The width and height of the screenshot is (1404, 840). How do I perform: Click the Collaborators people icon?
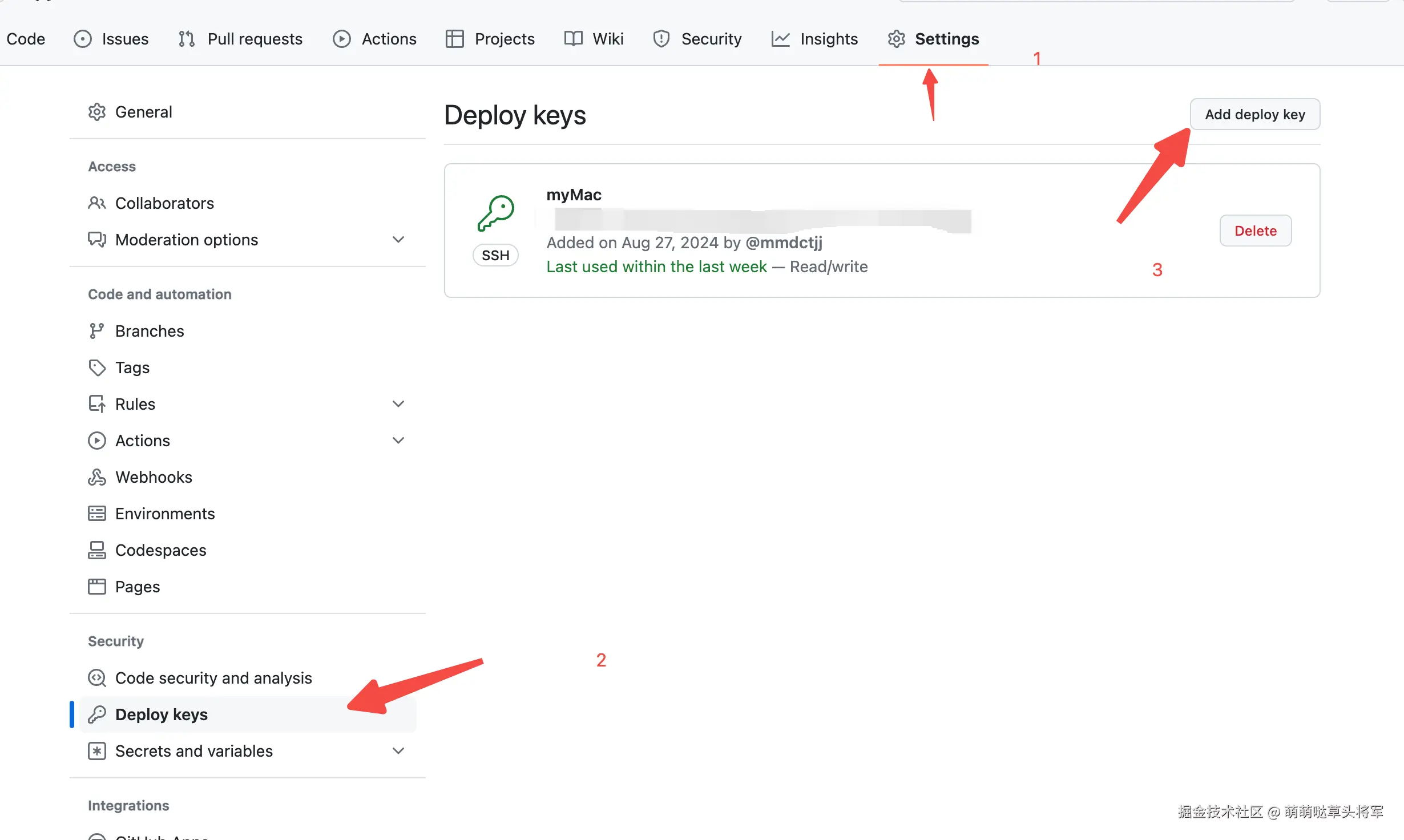pyautogui.click(x=96, y=203)
